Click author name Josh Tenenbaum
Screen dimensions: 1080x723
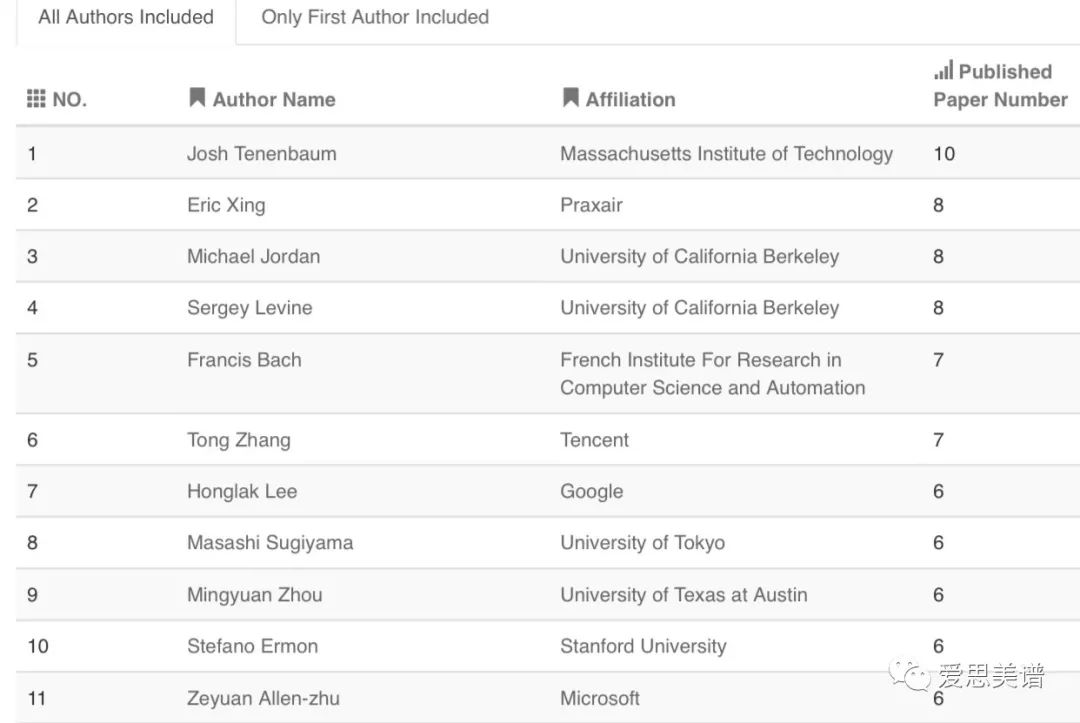(x=262, y=153)
